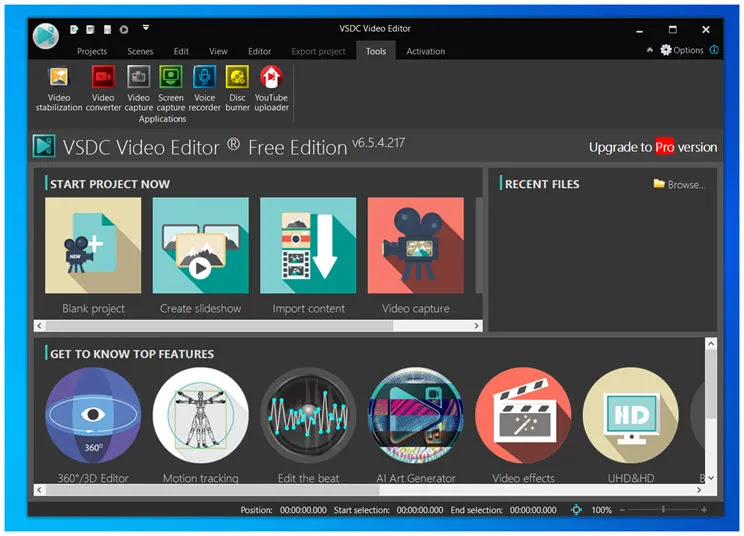744x536 pixels.
Task: Open the Projects tab
Action: 92,51
